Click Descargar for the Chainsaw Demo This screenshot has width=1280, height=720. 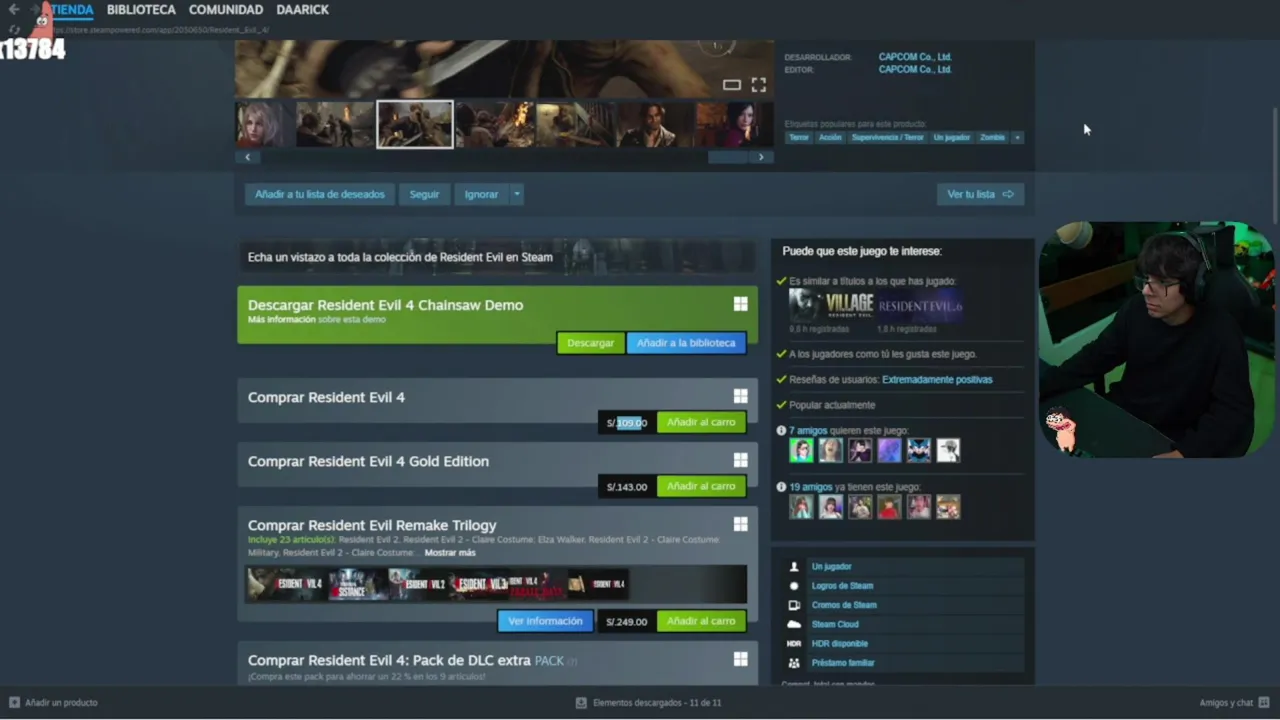coord(590,343)
